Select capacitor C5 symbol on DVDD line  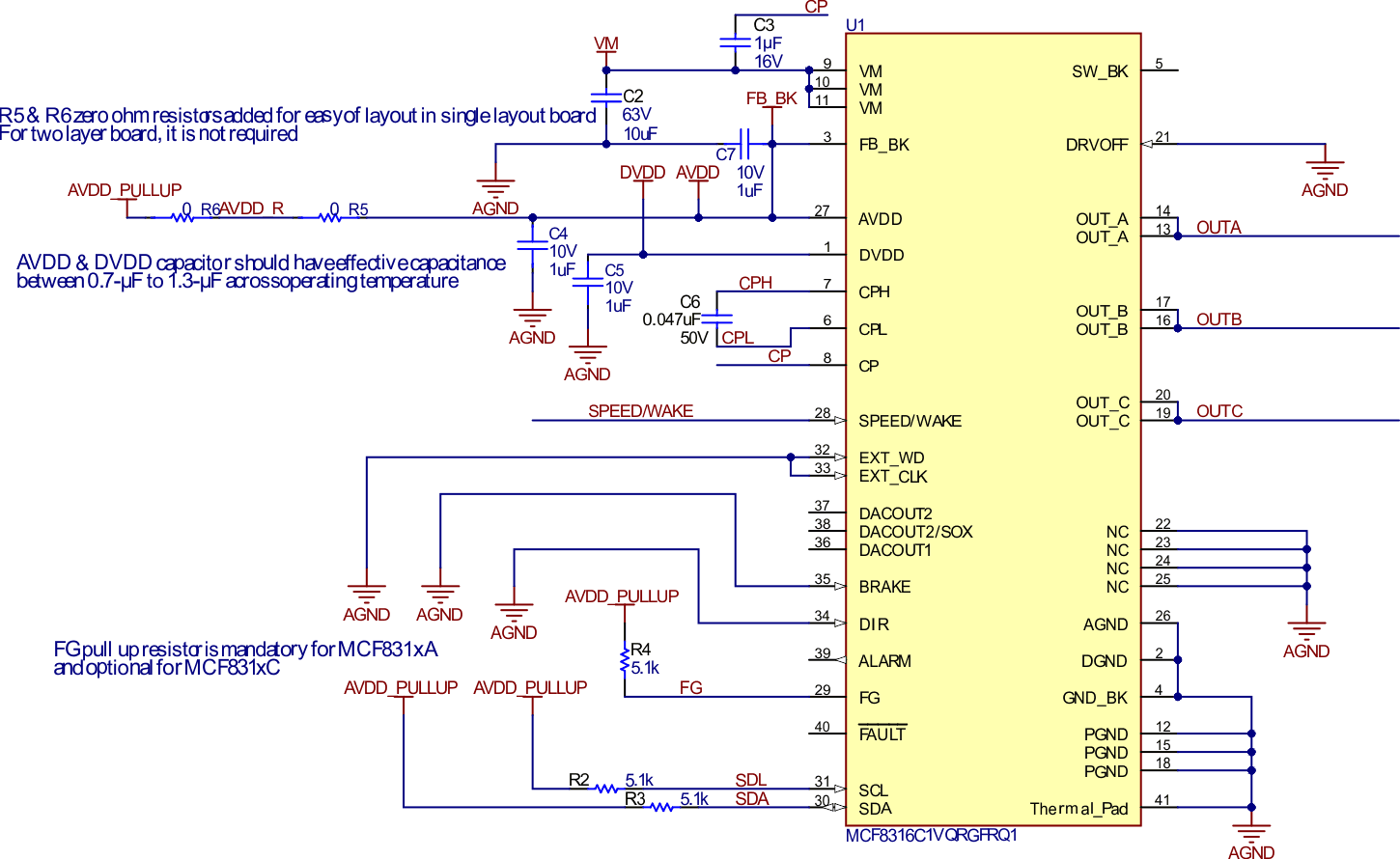(x=587, y=282)
